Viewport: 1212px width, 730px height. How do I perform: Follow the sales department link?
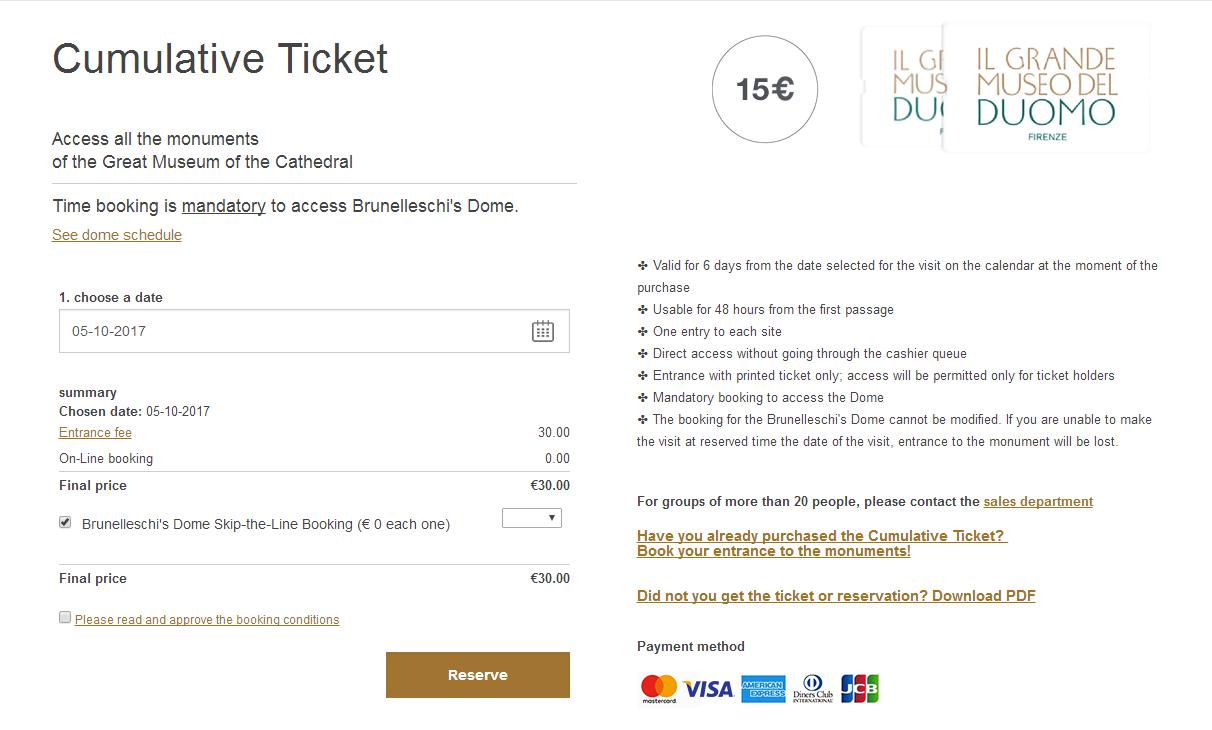tap(1038, 502)
